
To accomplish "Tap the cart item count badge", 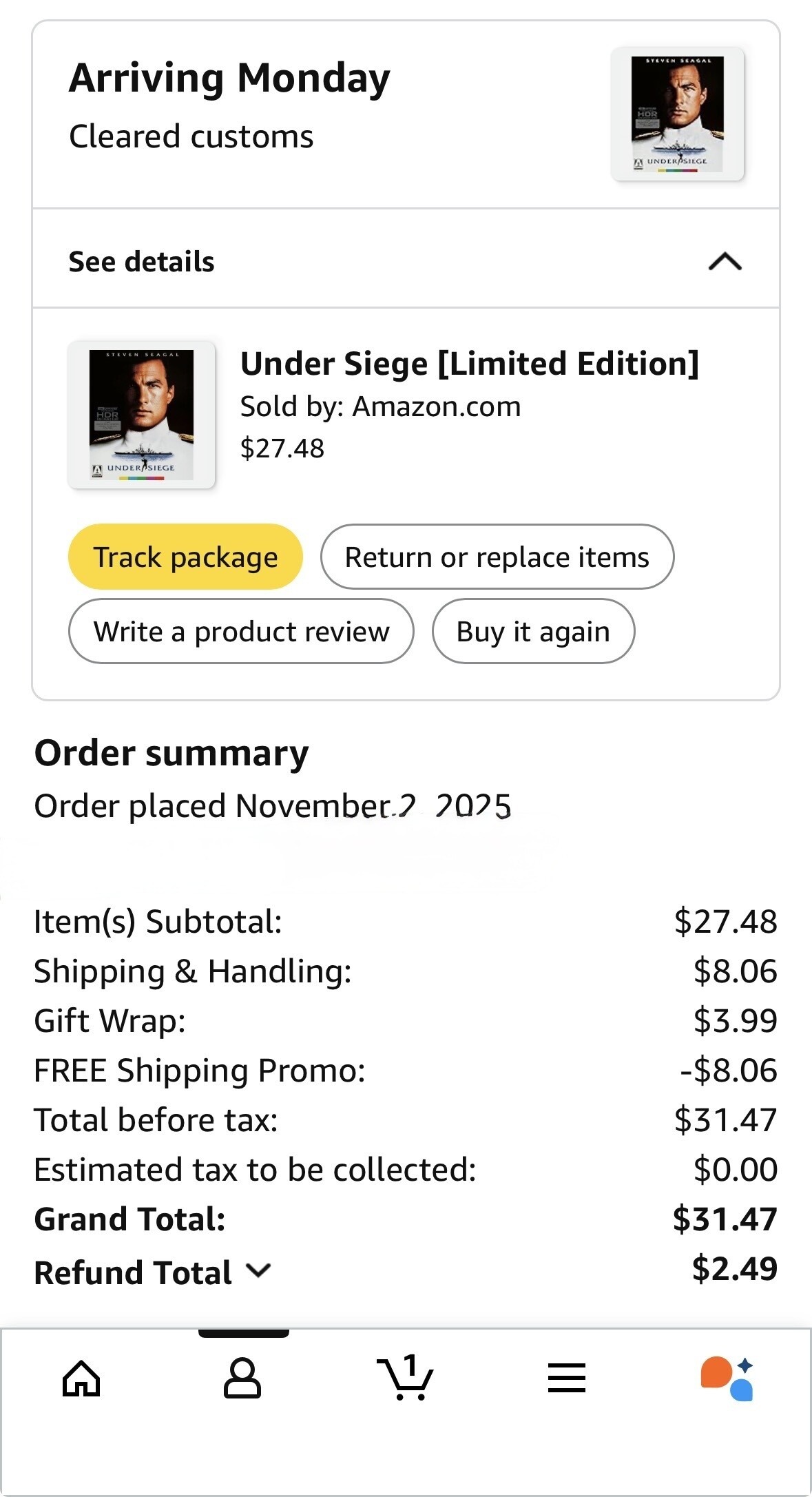I will point(411,1365).
